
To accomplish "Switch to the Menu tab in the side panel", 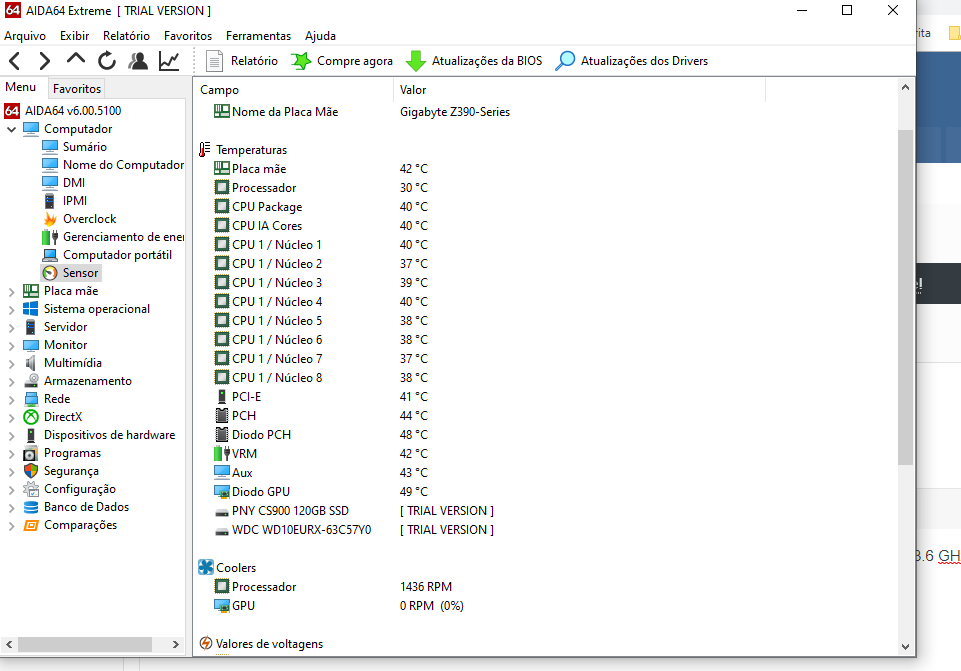I will [x=21, y=87].
